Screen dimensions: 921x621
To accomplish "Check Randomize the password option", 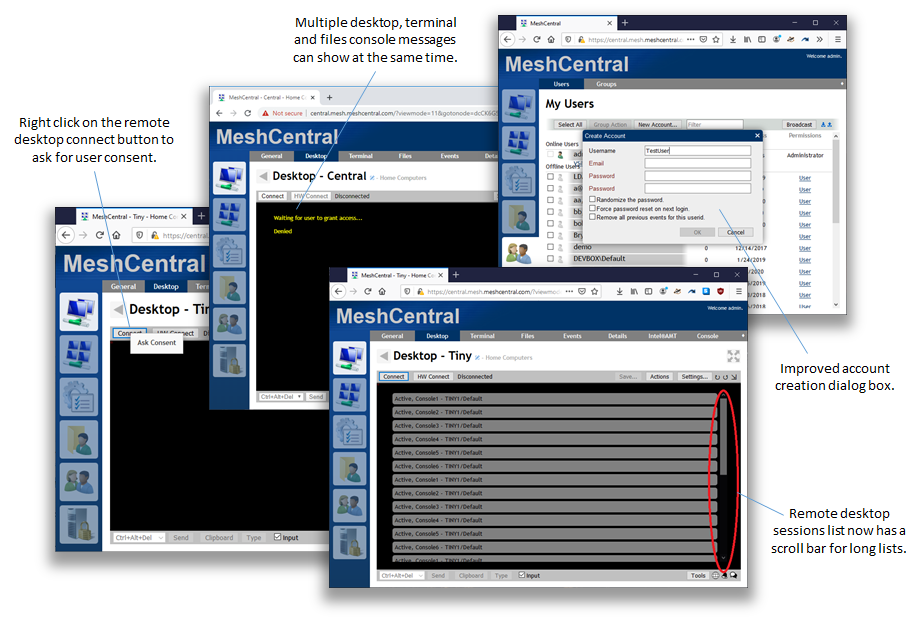I will click(592, 199).
